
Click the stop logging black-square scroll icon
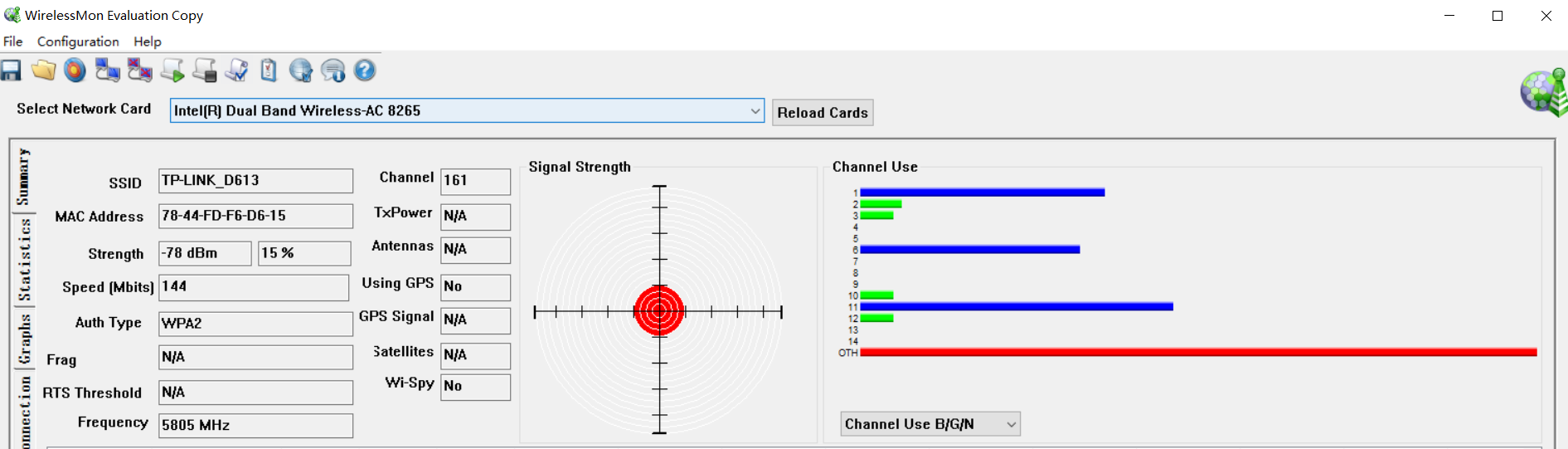tap(205, 71)
